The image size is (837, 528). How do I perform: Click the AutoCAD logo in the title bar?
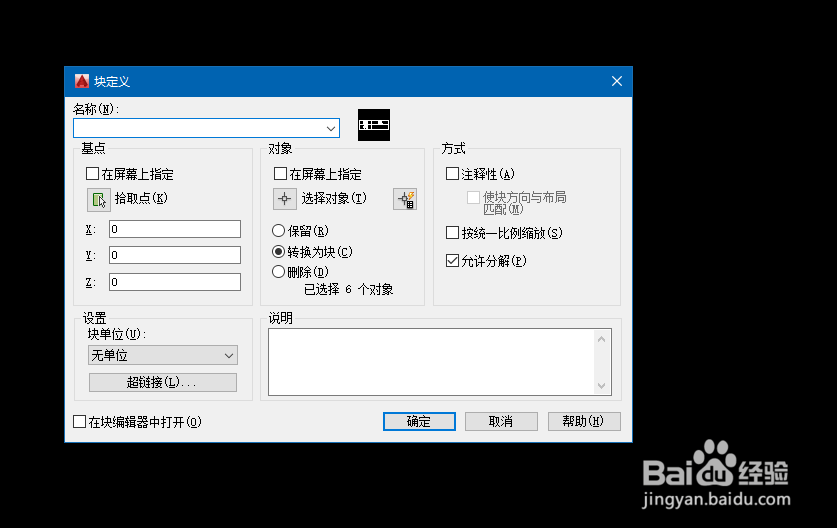click(82, 81)
